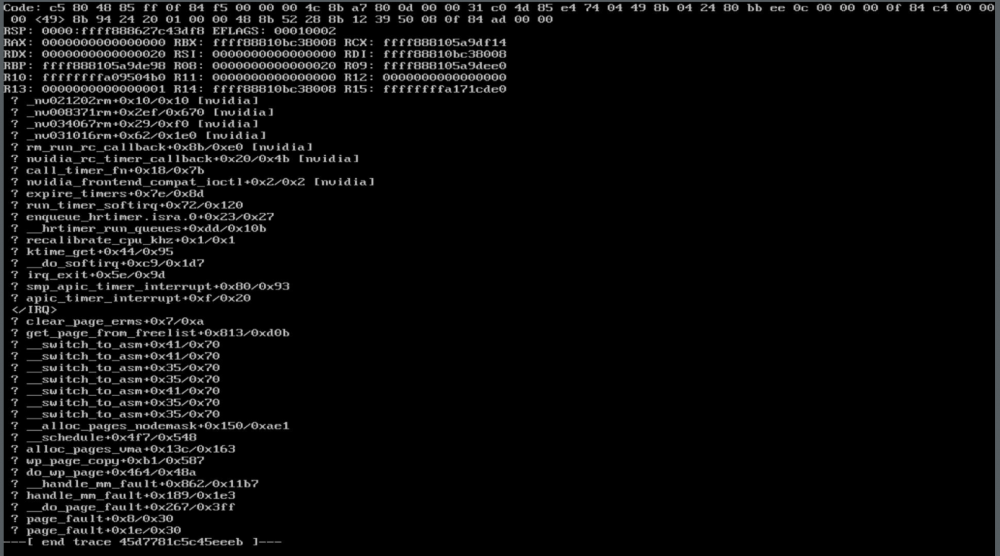Select the nvidia_frontend_compat_ioctl trace line
This screenshot has height=556, width=1000.
(193, 182)
